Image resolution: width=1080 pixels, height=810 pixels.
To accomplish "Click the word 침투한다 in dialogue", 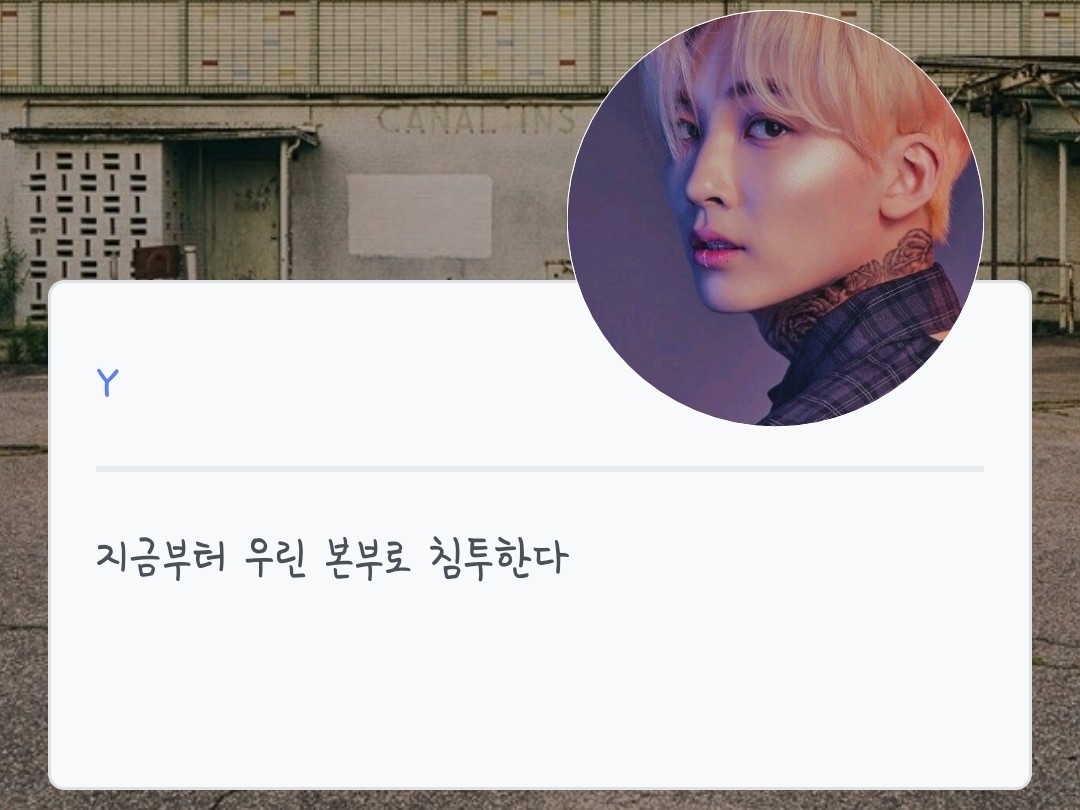I will [499, 558].
